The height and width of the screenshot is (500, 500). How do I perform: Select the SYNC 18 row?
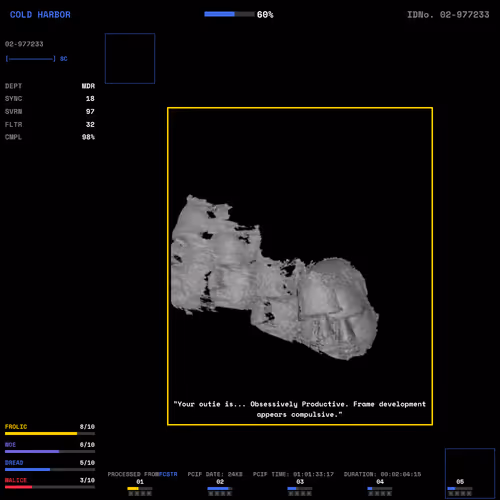[x=50, y=99]
